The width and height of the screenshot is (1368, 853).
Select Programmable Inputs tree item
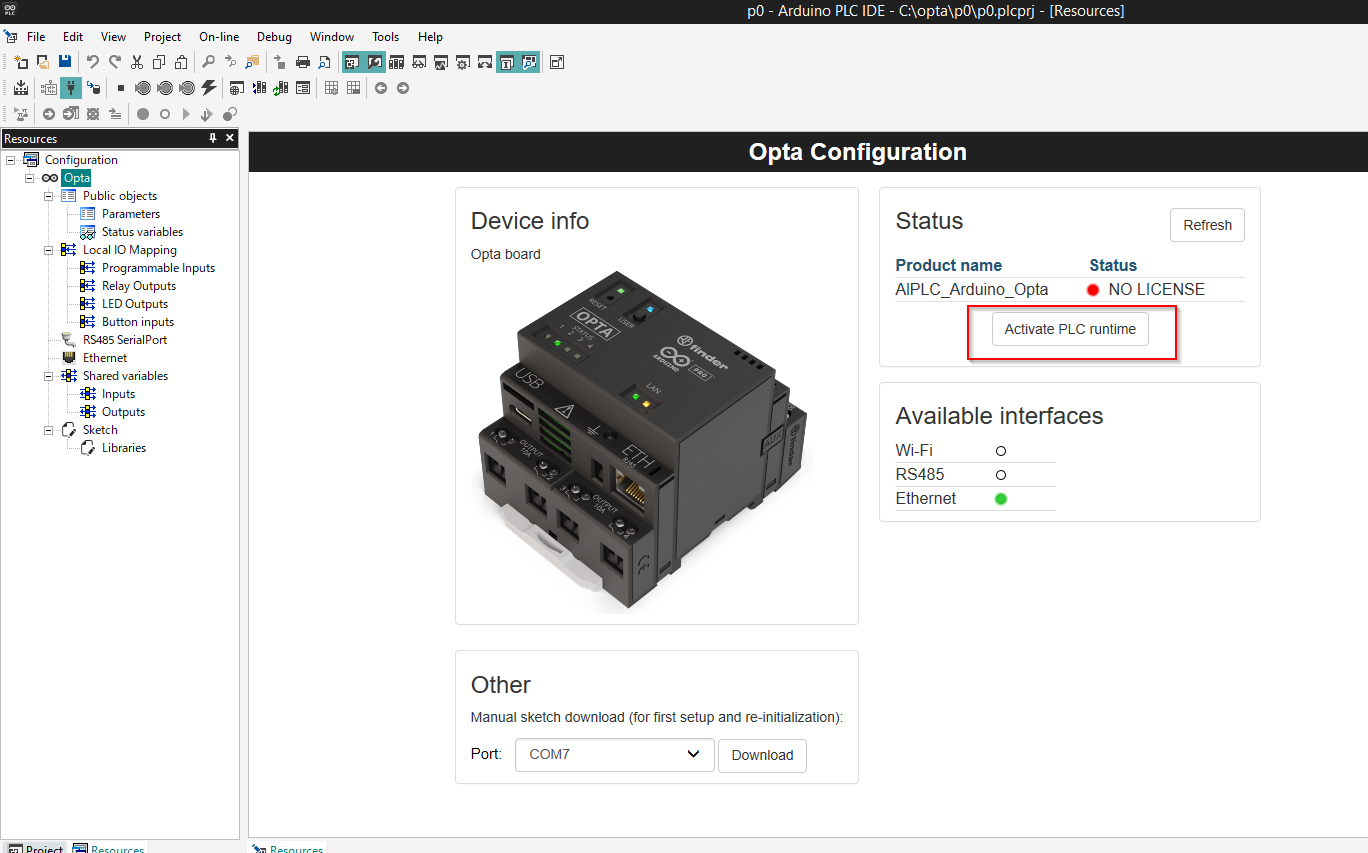158,268
